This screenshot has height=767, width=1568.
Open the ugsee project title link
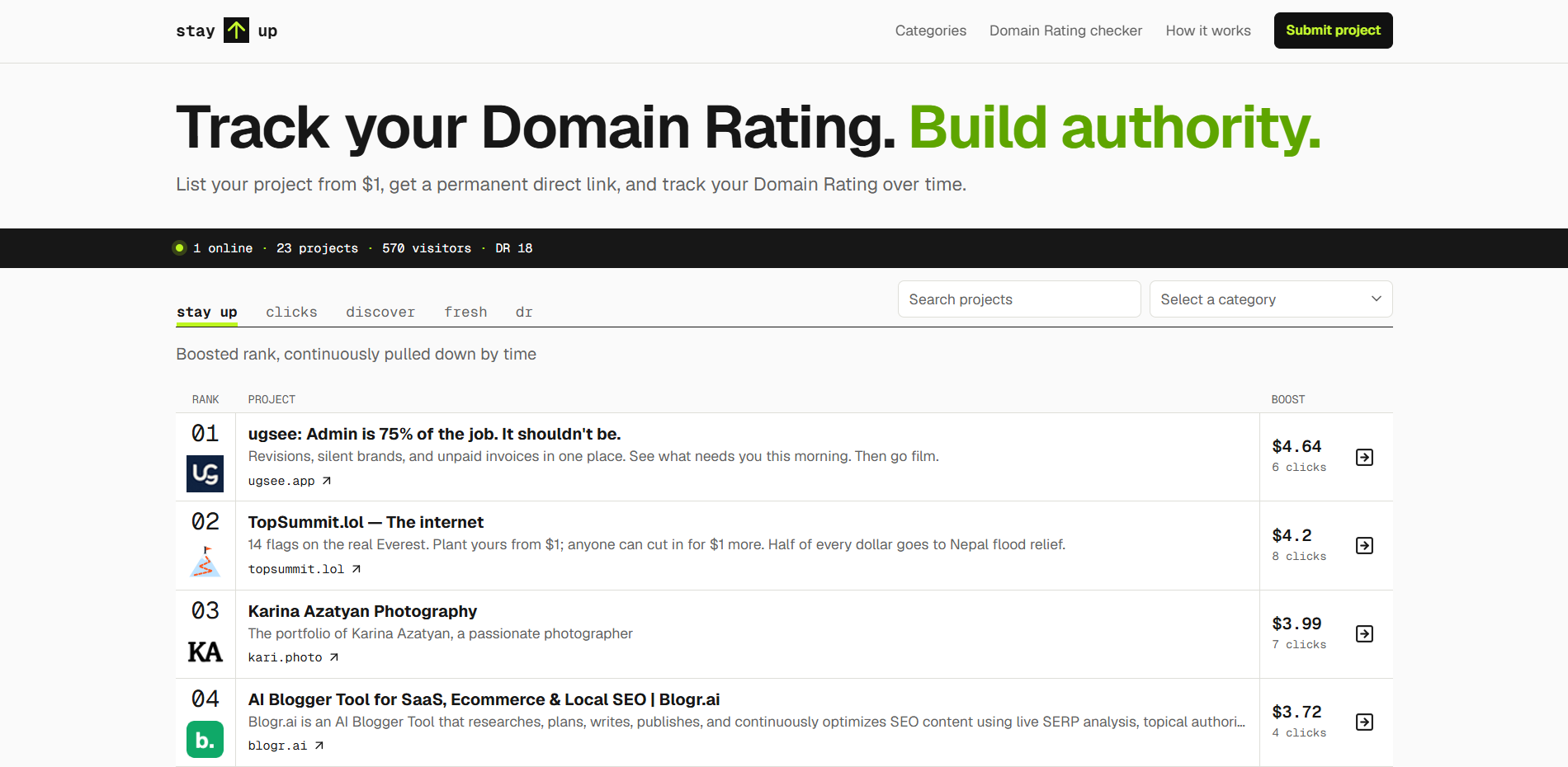[434, 434]
